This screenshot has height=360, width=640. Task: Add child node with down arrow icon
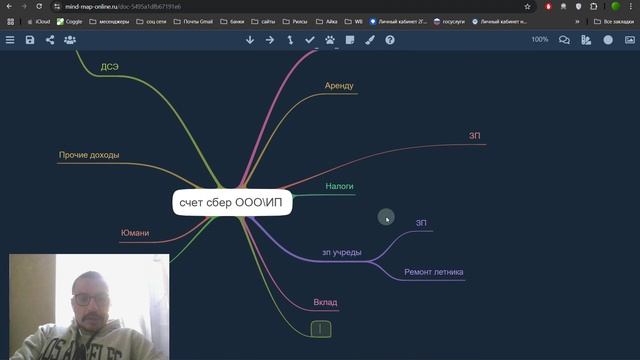click(x=250, y=40)
